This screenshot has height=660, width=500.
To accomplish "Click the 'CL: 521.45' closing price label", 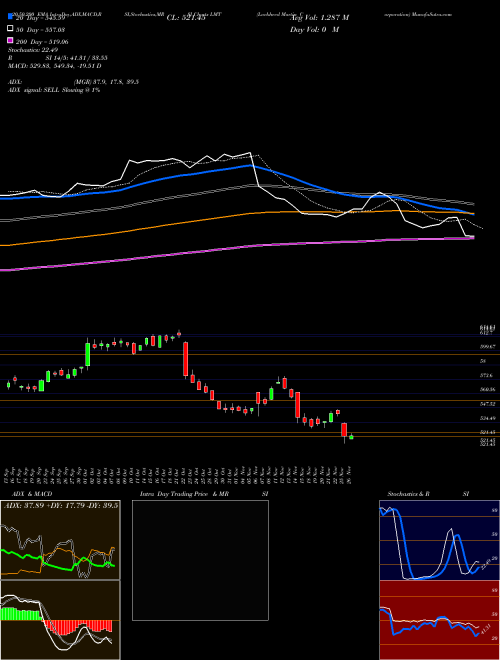I will 186,18.
